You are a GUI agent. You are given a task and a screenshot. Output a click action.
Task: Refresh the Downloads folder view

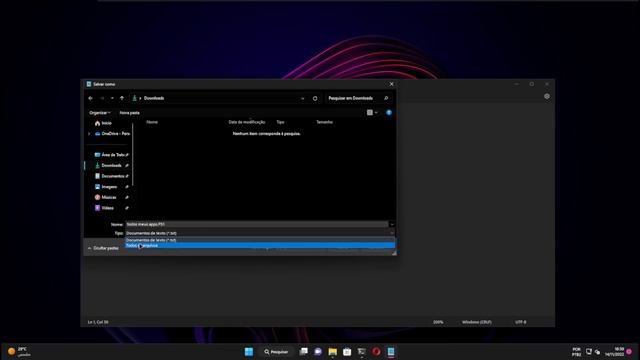[315, 98]
